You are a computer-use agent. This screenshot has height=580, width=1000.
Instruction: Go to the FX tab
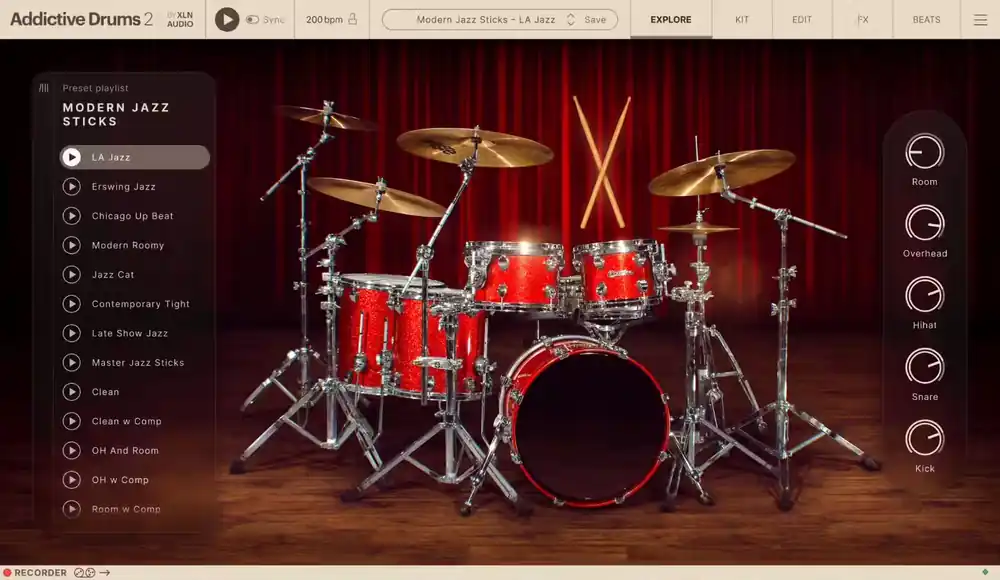click(x=863, y=20)
